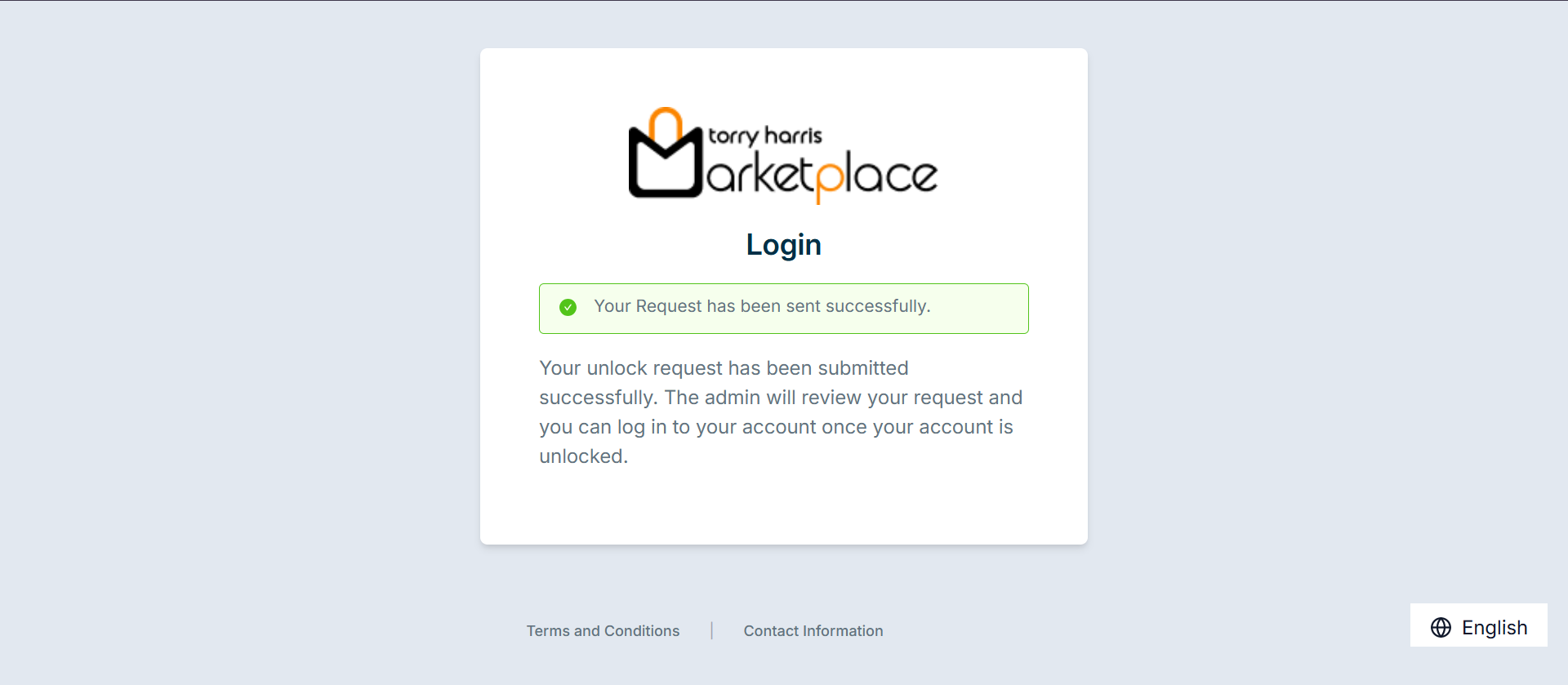This screenshot has width=1568, height=685.
Task: Click the word 'successfully.' in the green alert
Action: [878, 306]
